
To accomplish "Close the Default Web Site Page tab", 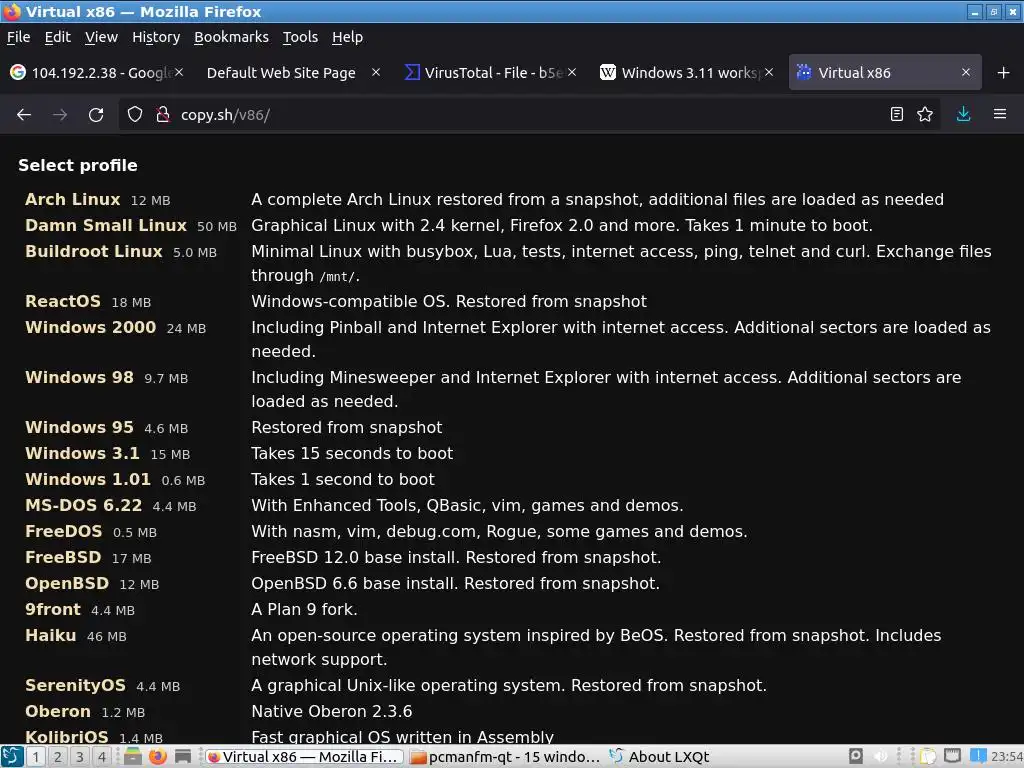I will (376, 72).
